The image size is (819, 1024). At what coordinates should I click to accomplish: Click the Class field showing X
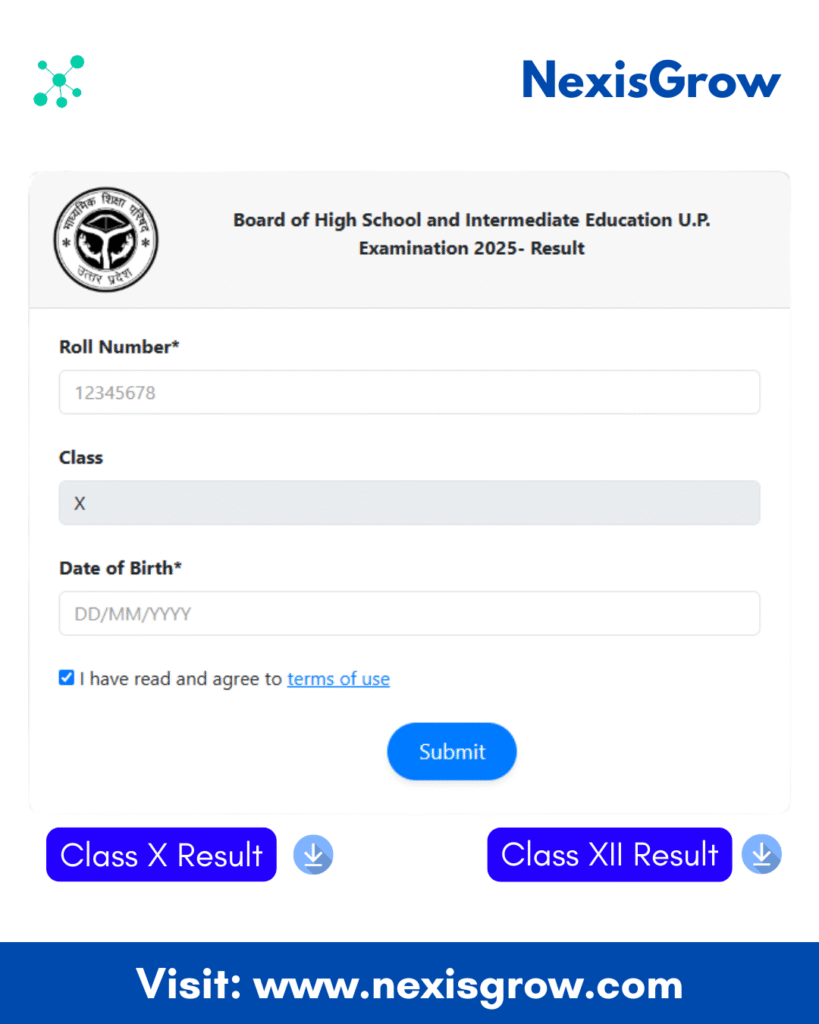point(409,503)
